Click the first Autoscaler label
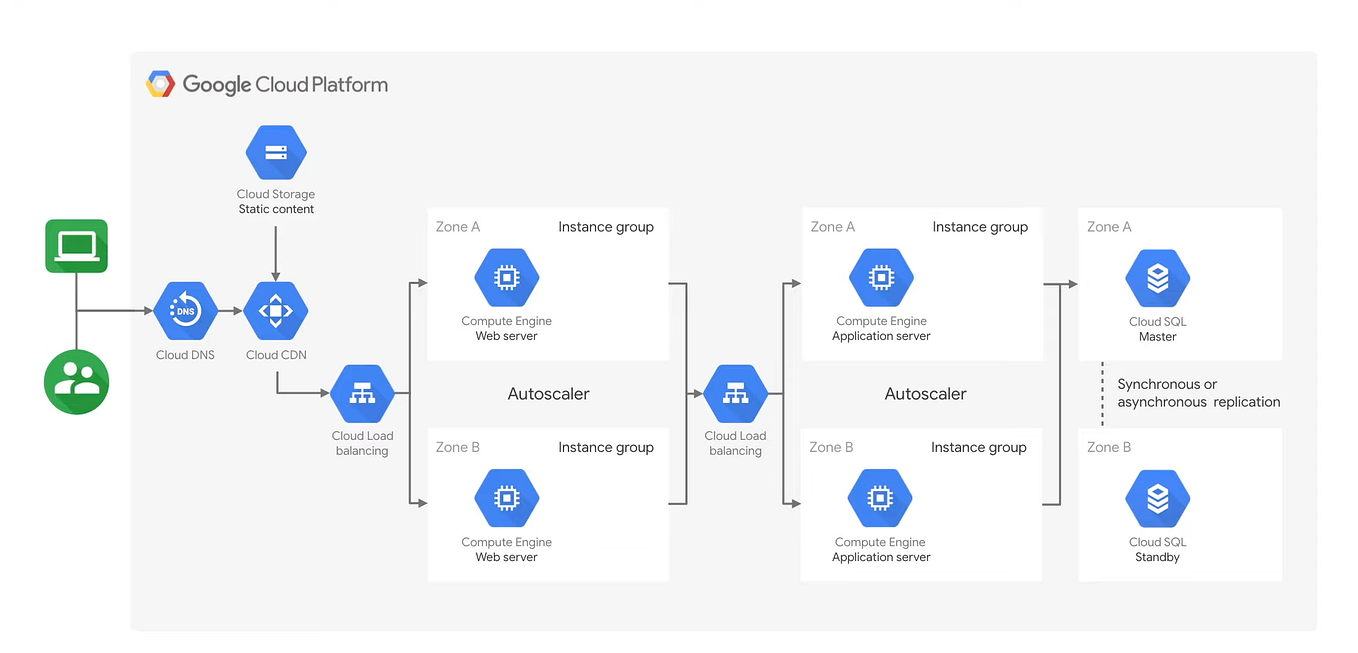The image size is (1358, 653). pyautogui.click(x=548, y=393)
